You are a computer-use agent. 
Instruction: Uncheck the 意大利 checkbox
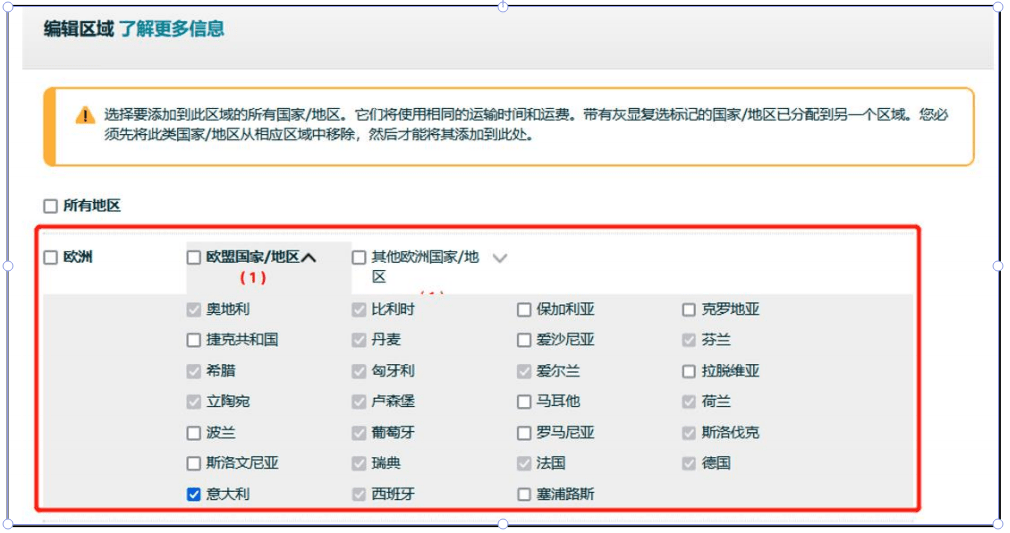pos(194,494)
